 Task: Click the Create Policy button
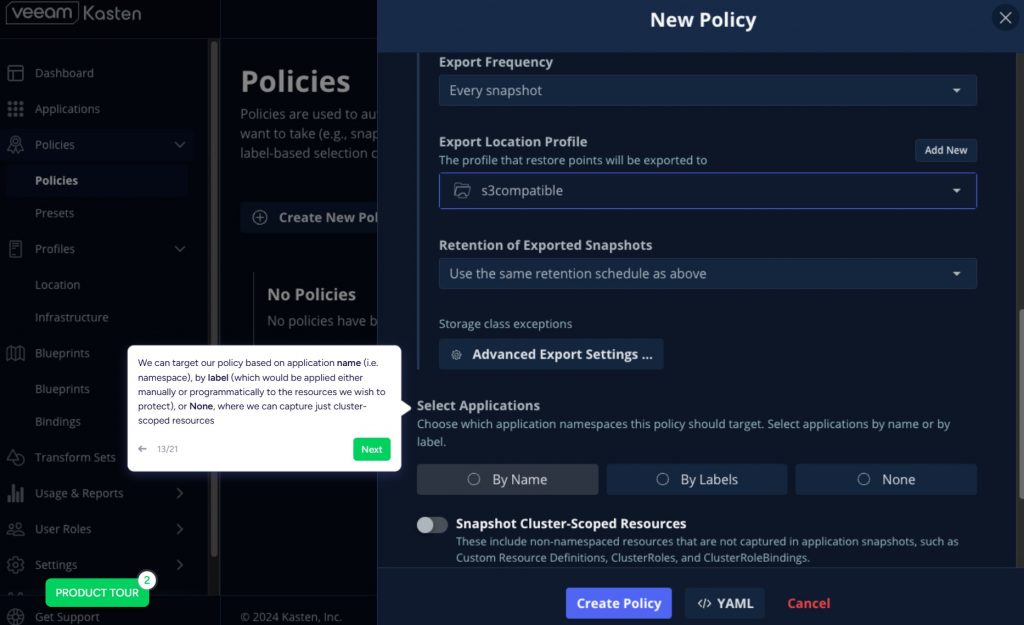pyautogui.click(x=618, y=603)
